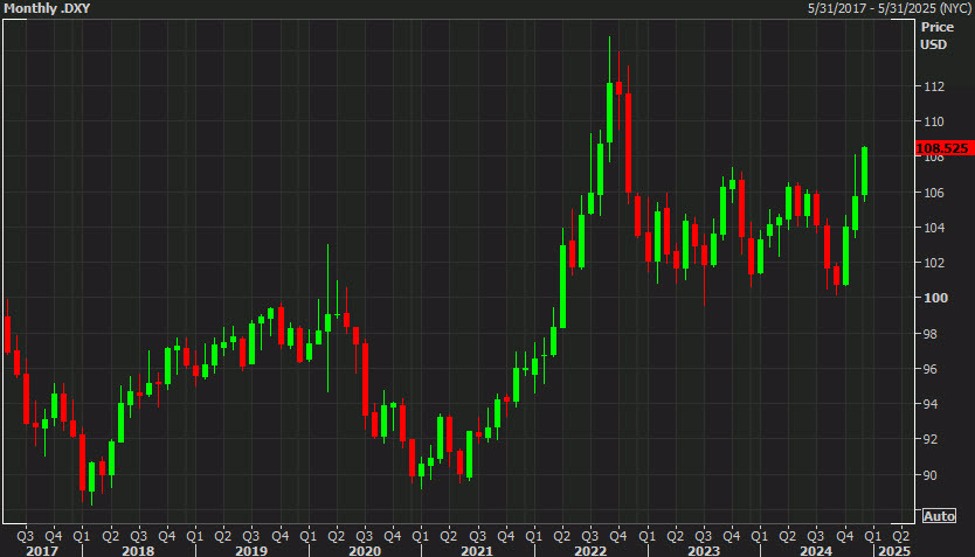975x557 pixels.
Task: Select the 2025 year label on time axis
Action: (x=893, y=549)
